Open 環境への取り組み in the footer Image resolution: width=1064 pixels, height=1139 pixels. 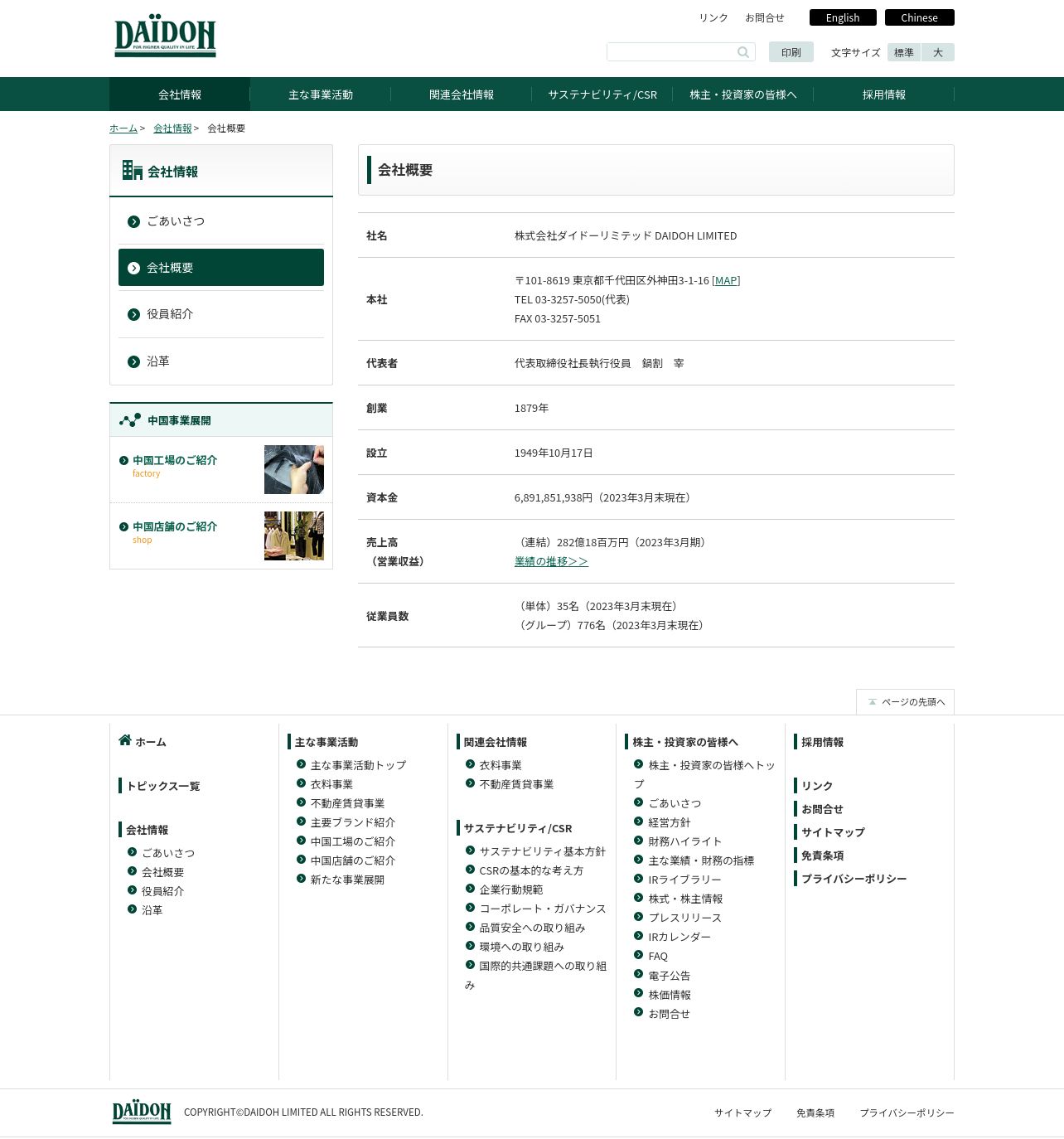(522, 947)
